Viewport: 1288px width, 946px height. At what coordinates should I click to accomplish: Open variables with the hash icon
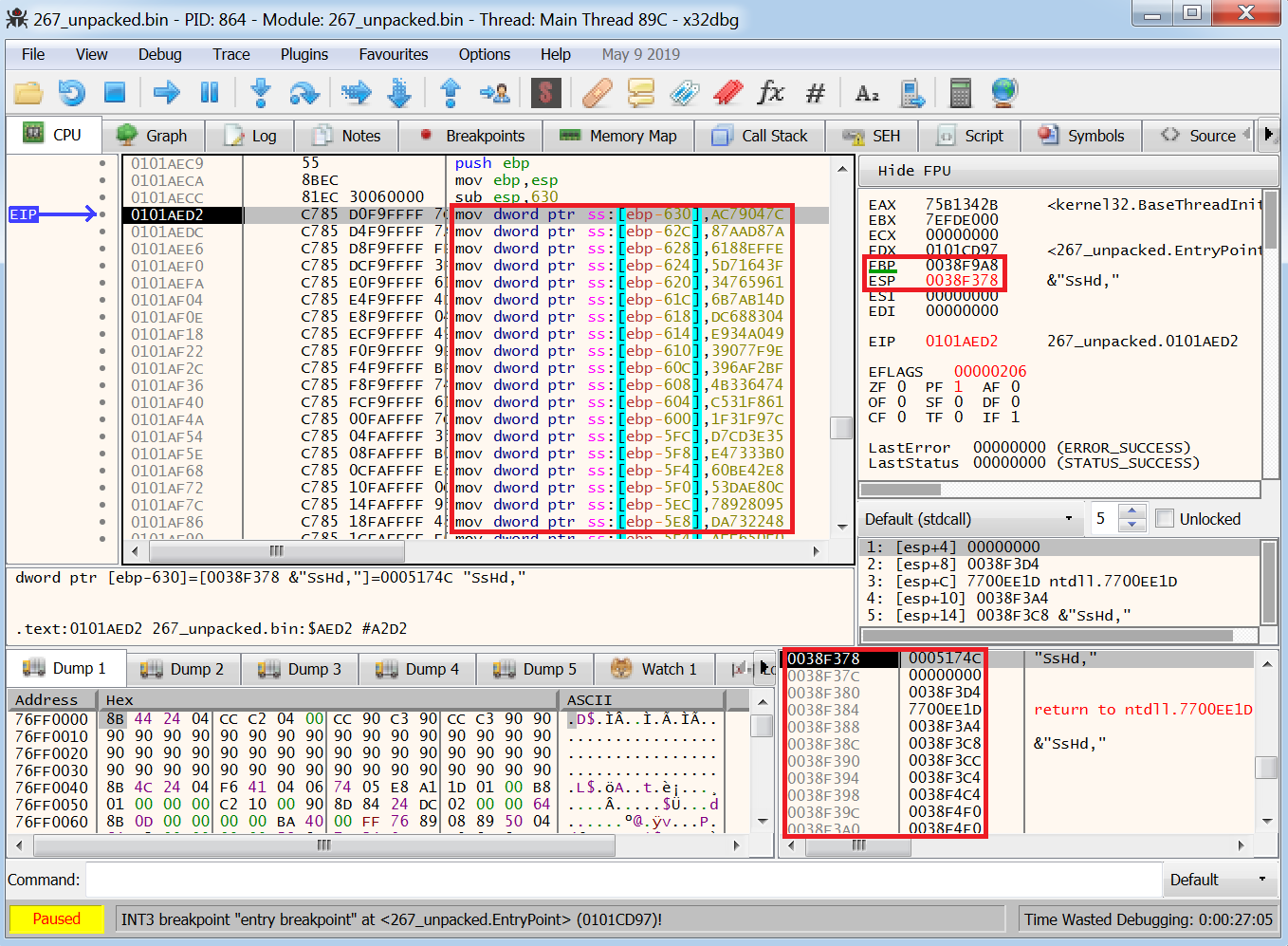click(x=815, y=93)
